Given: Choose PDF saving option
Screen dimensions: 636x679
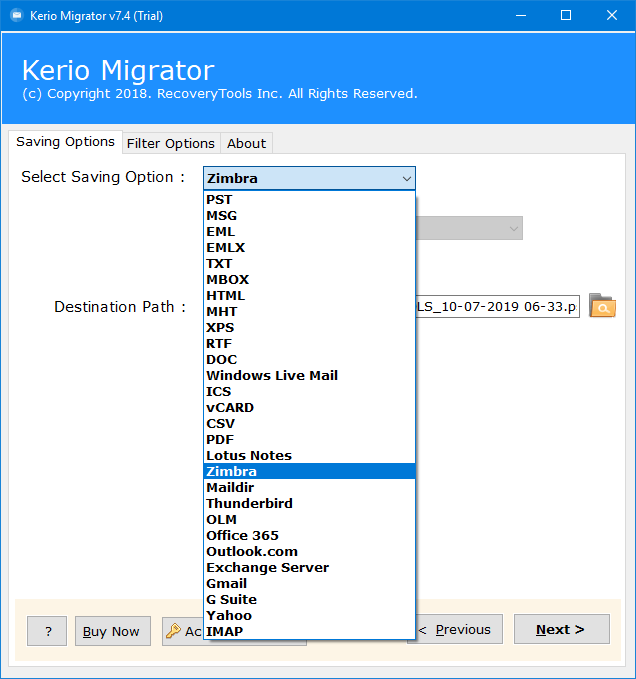Looking at the screenshot, I should click(x=309, y=440).
